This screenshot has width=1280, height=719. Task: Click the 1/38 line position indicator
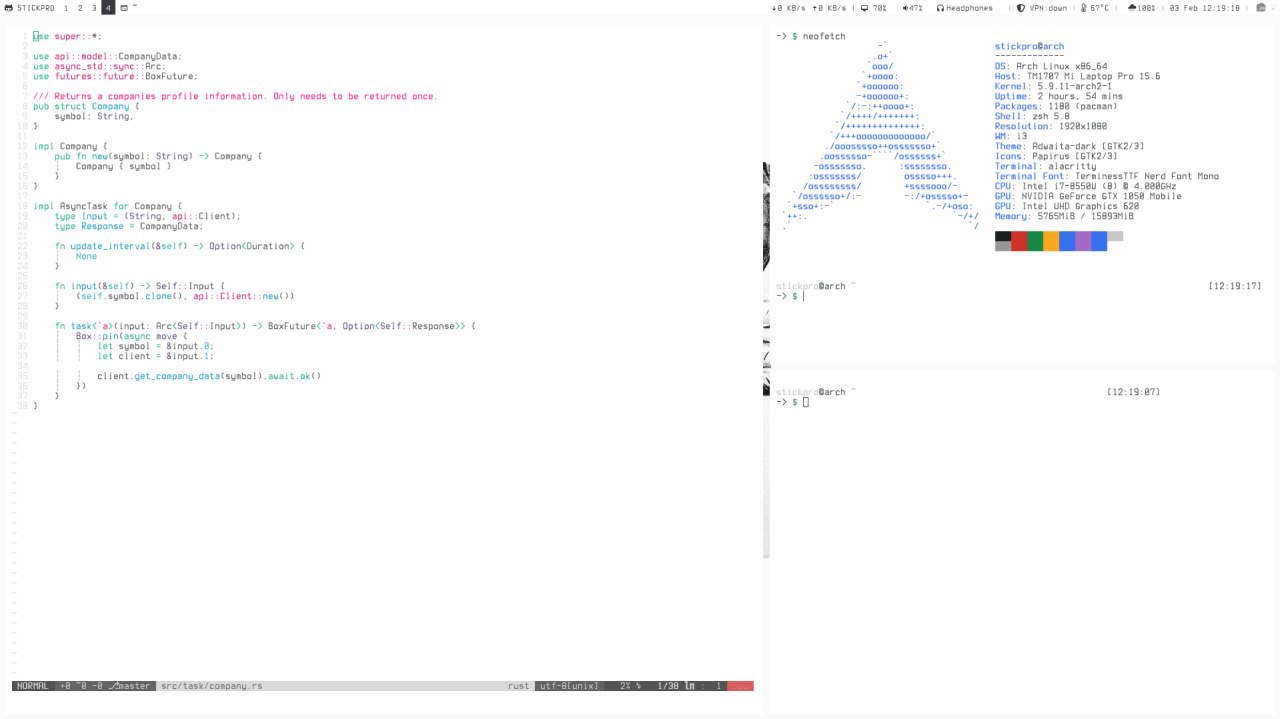pos(668,686)
